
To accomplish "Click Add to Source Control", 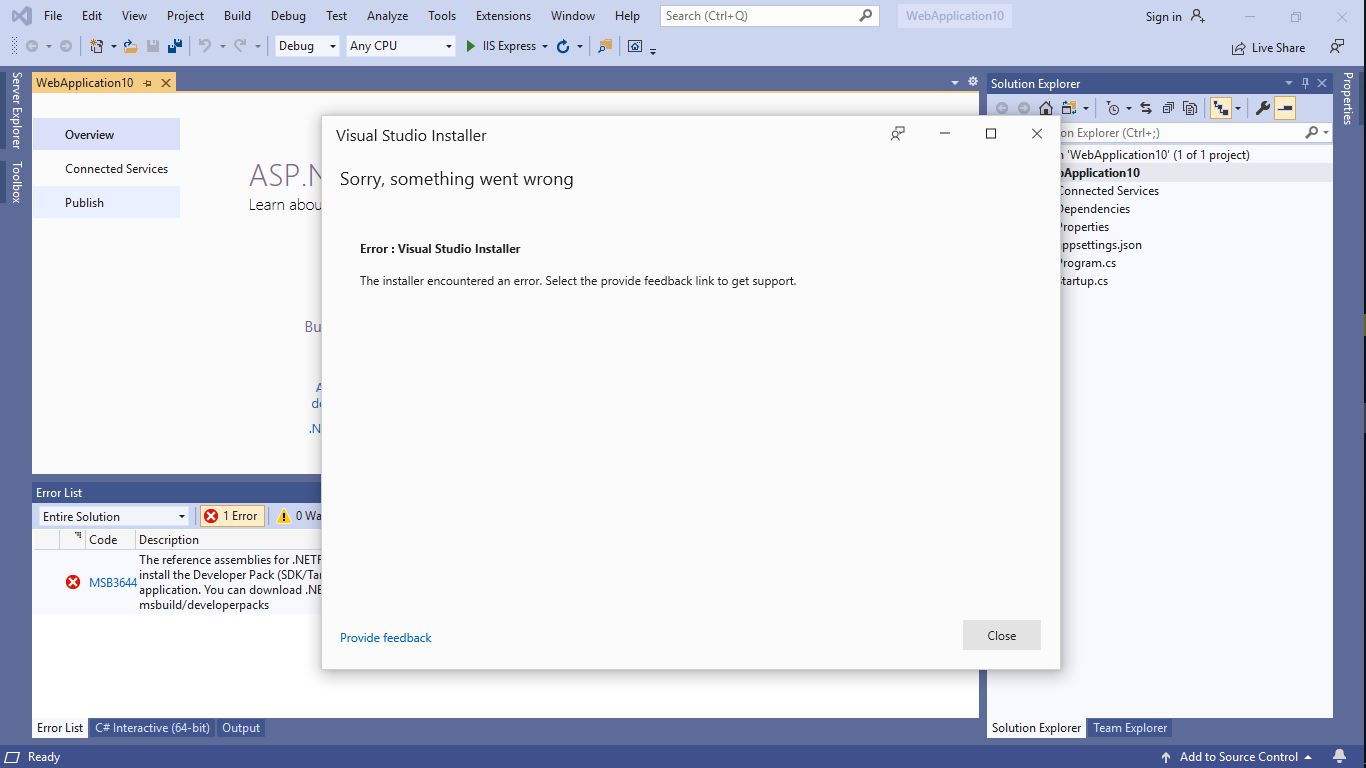I will pyautogui.click(x=1238, y=757).
